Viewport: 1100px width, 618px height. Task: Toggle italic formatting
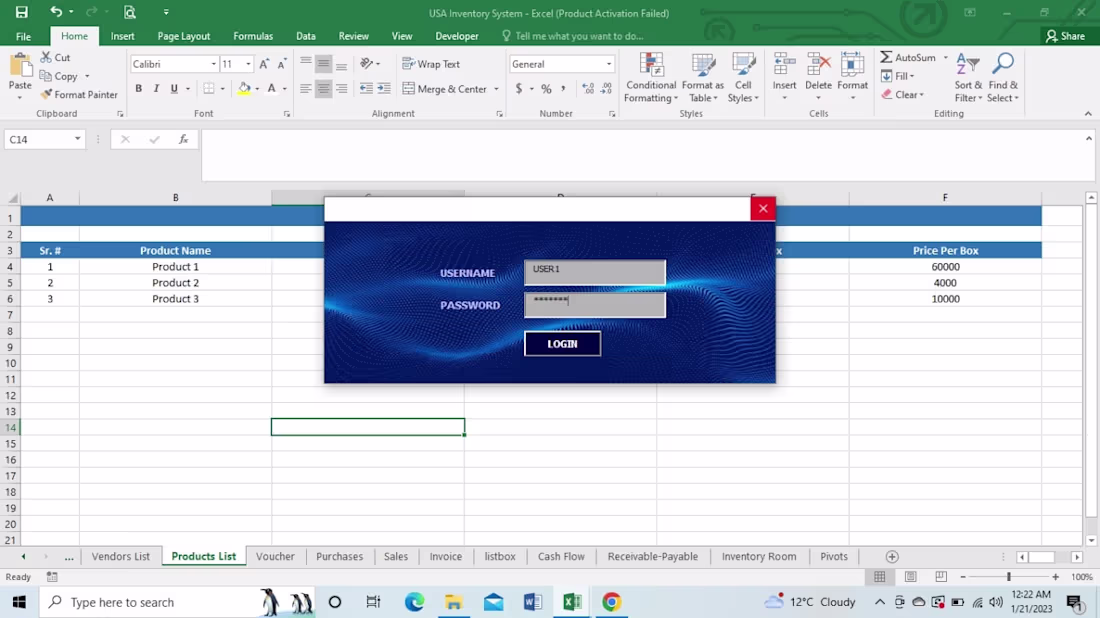[155, 88]
